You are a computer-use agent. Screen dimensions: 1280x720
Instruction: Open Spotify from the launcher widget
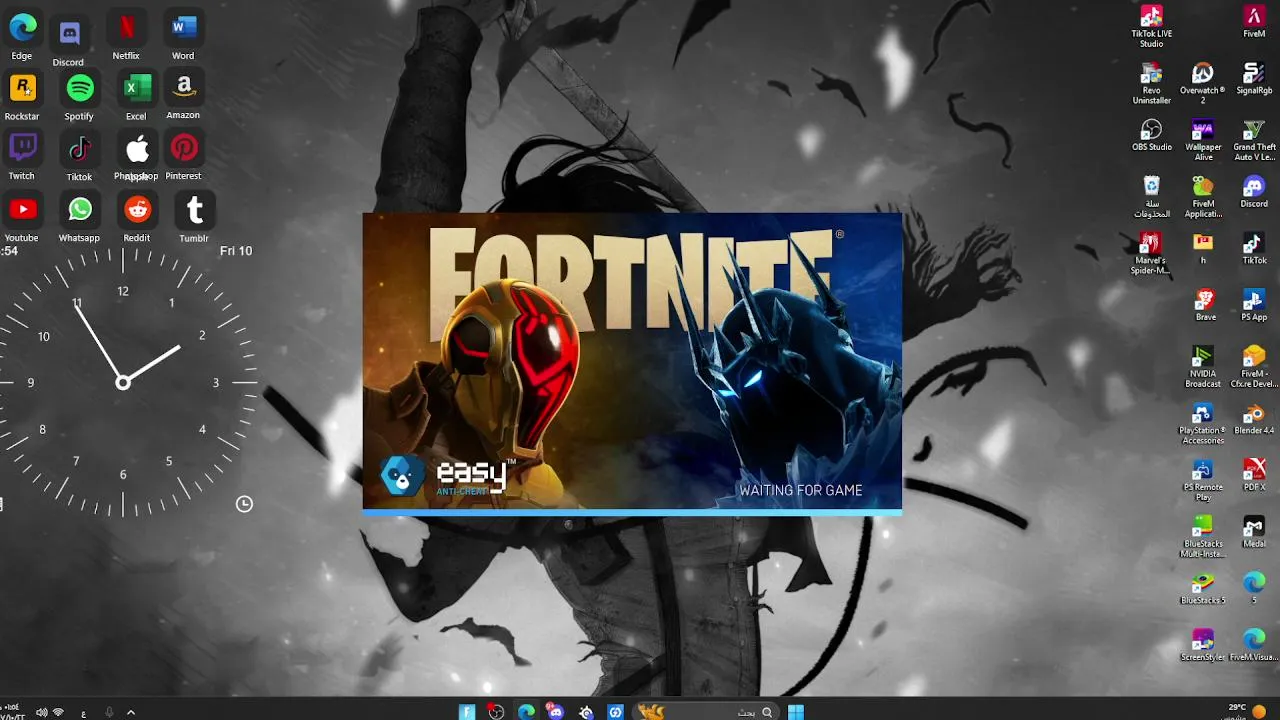point(80,88)
